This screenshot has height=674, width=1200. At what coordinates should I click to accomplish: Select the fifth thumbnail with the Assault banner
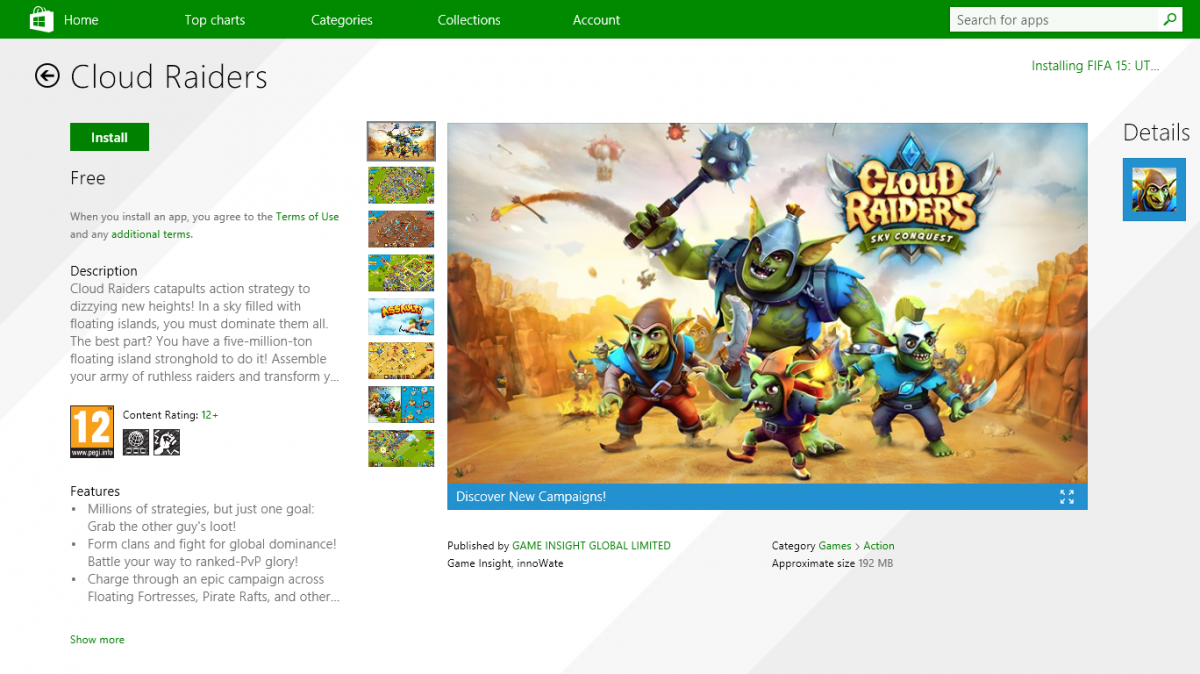pyautogui.click(x=401, y=317)
